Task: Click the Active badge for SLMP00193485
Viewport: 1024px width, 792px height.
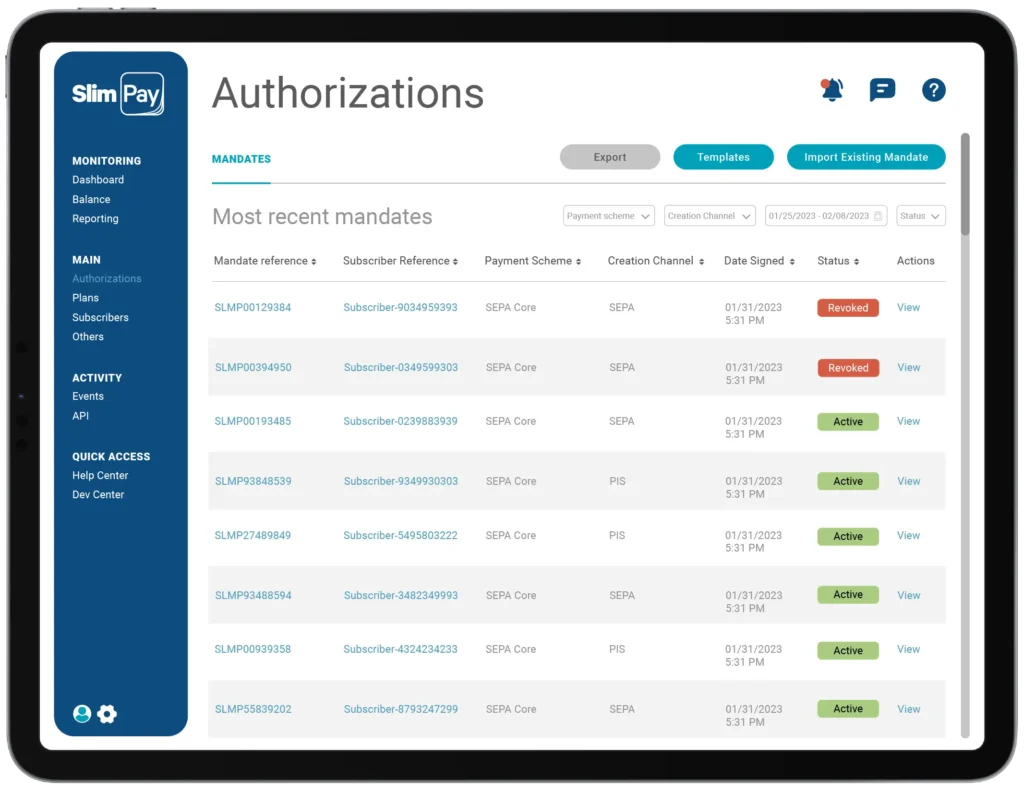Action: (848, 422)
